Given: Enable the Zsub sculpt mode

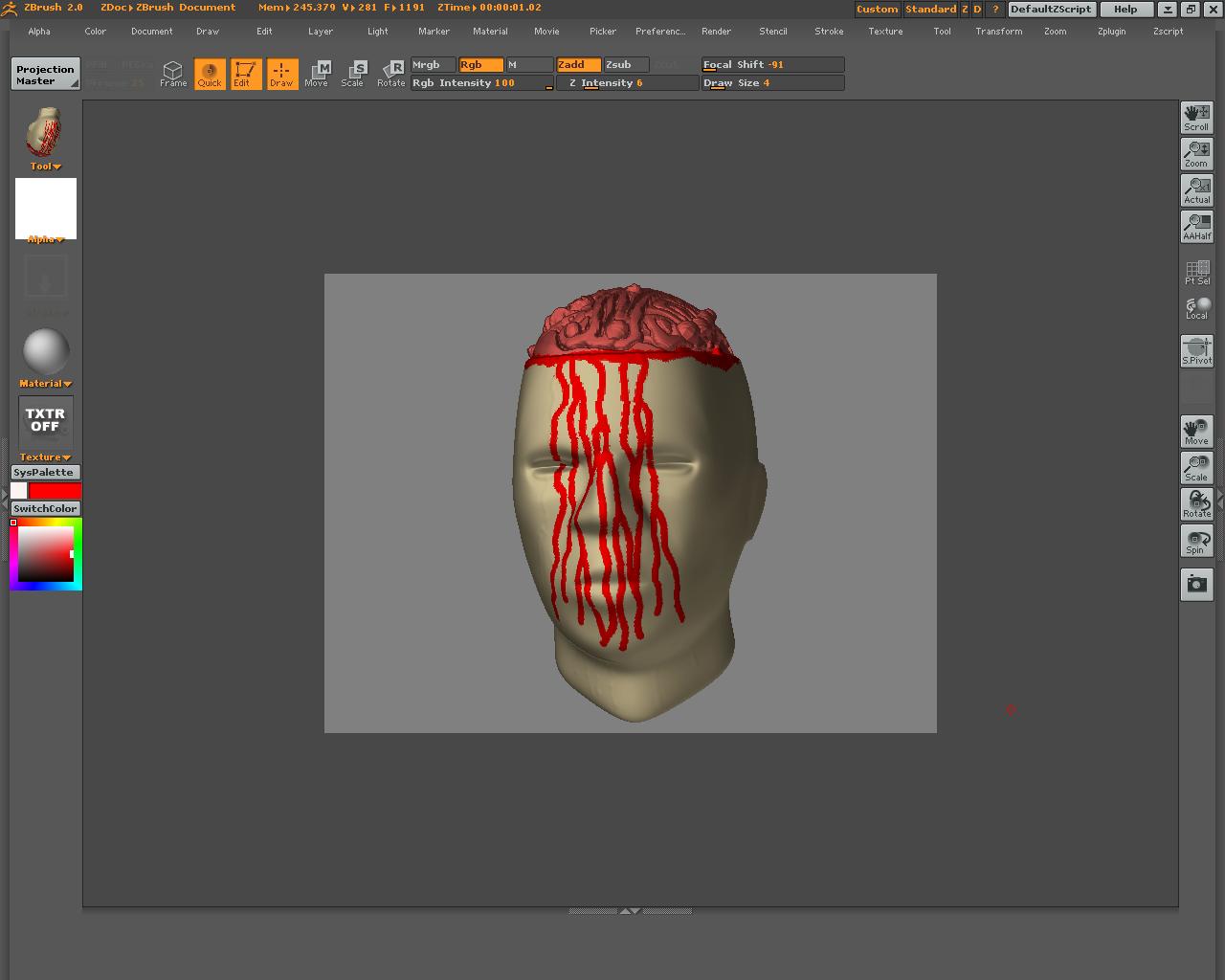Looking at the screenshot, I should click(626, 65).
